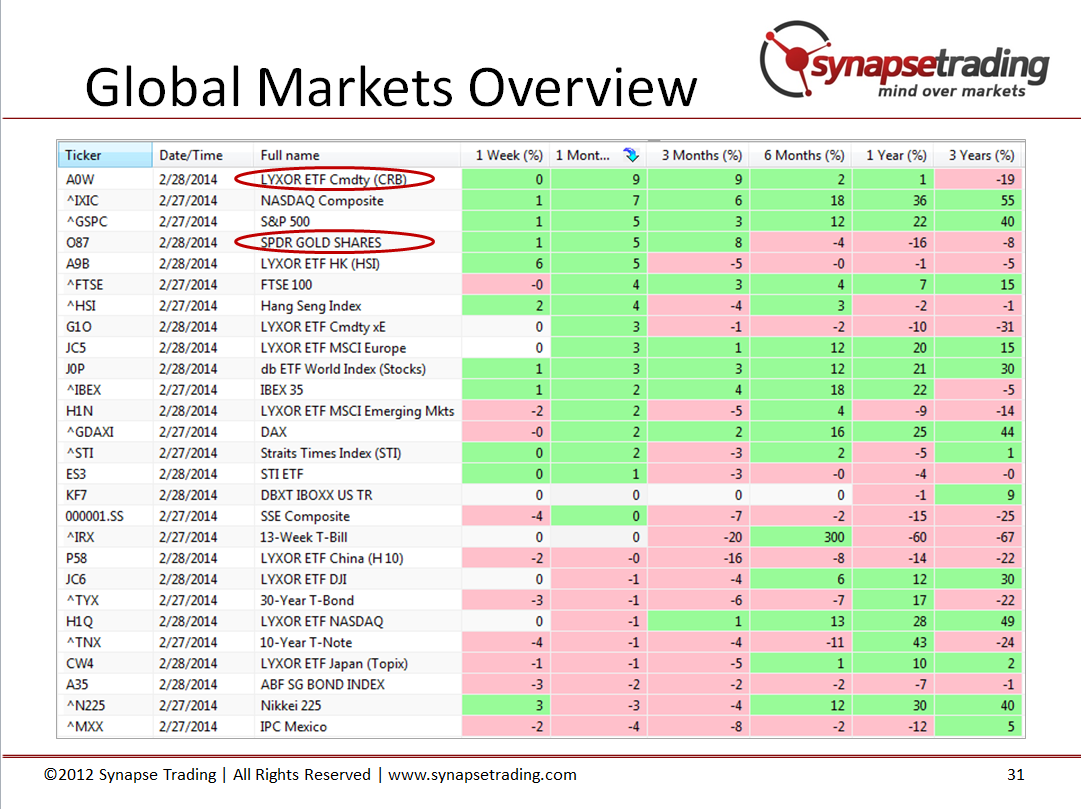Click the 1 Year (%) column header
Image resolution: width=1081 pixels, height=809 pixels.
point(896,155)
